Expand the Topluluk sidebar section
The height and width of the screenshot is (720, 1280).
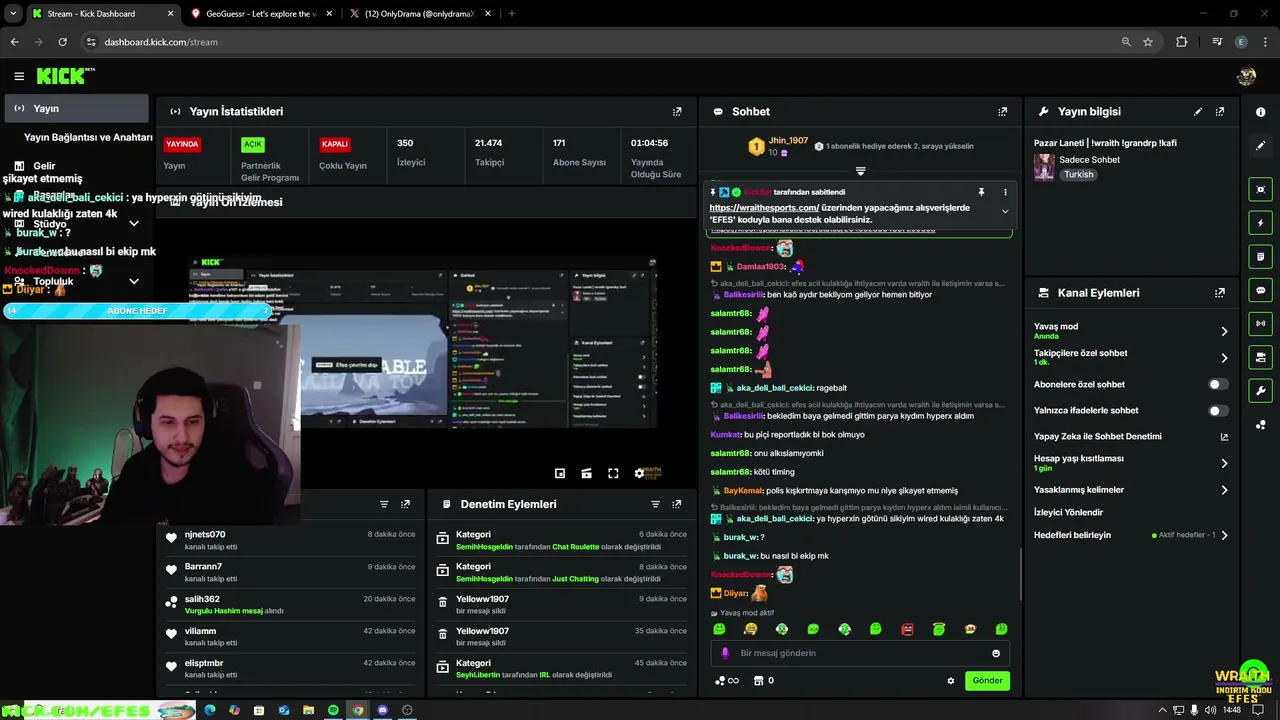click(x=134, y=282)
